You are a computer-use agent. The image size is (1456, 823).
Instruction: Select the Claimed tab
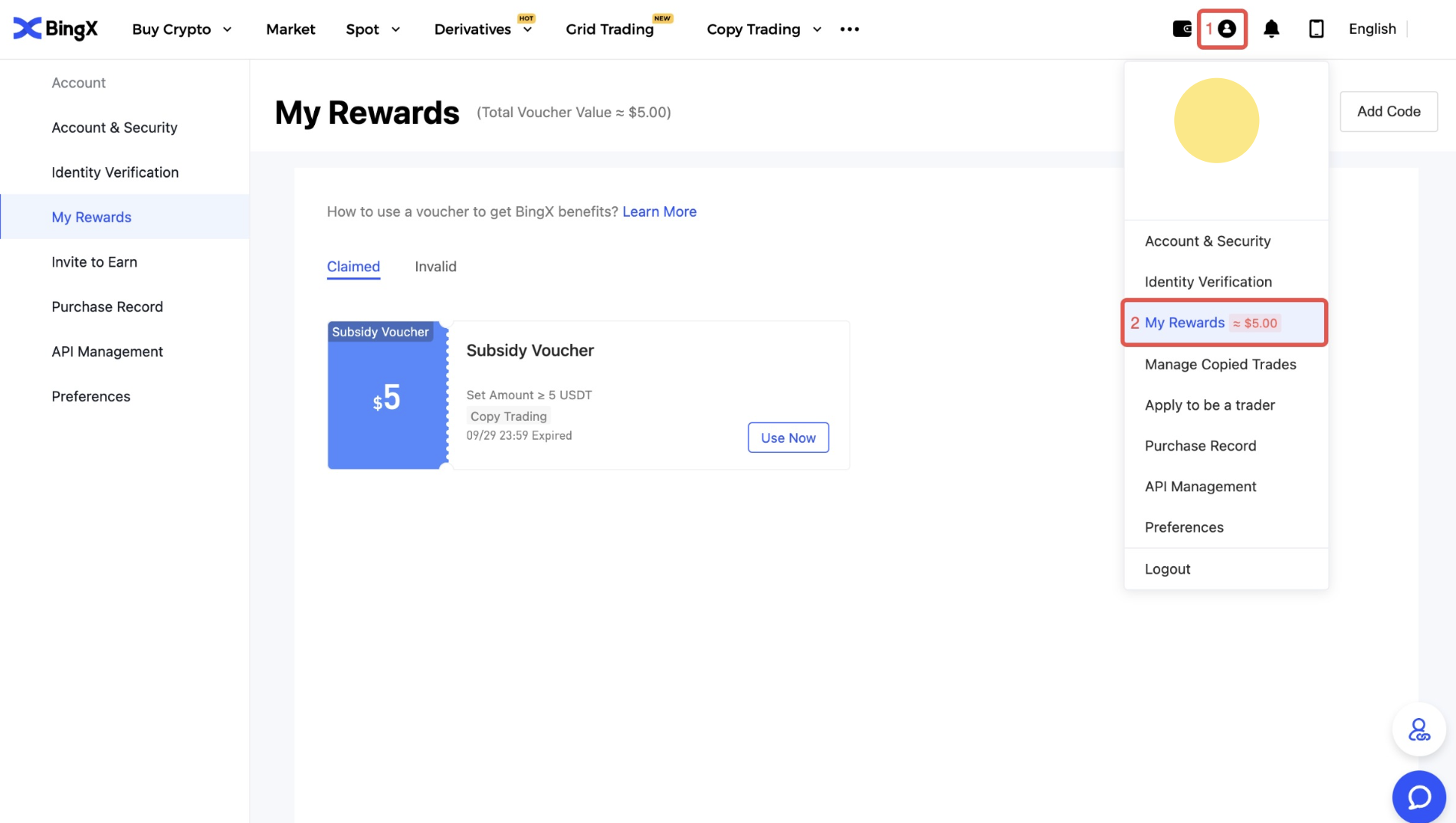coord(353,267)
